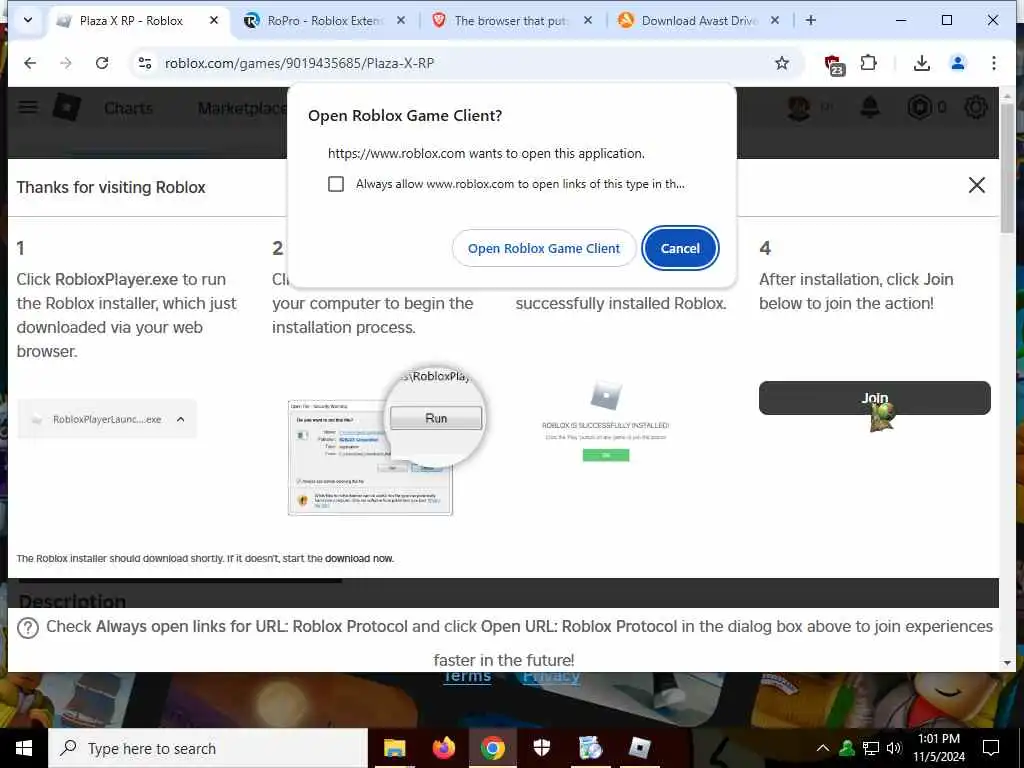The width and height of the screenshot is (1024, 768).
Task: Open the tab search dropdown arrow
Action: [x=27, y=20]
